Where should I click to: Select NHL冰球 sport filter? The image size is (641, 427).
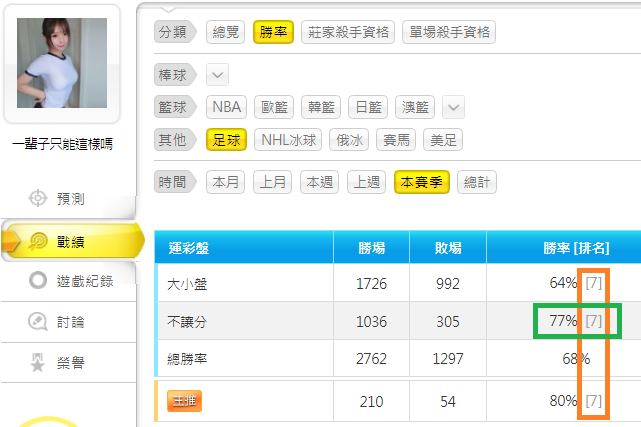click(288, 140)
